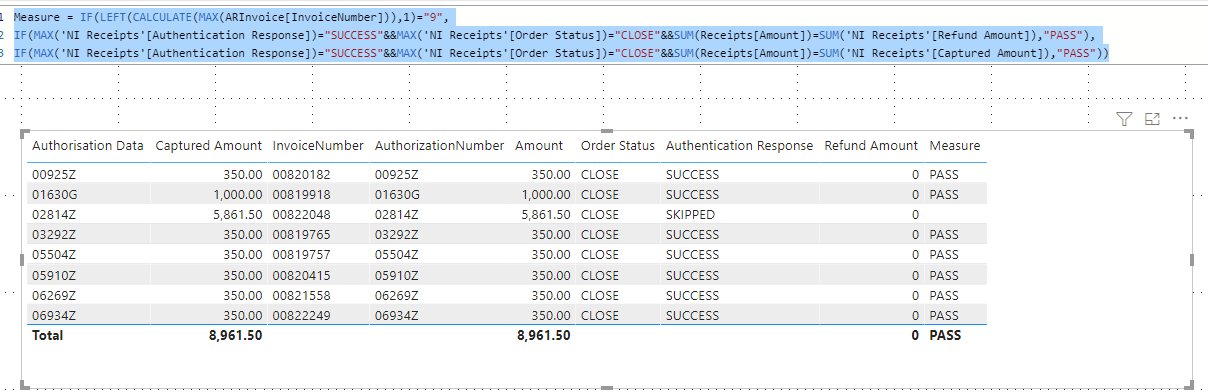Sort by InvoiceNumber column header

click(x=318, y=146)
